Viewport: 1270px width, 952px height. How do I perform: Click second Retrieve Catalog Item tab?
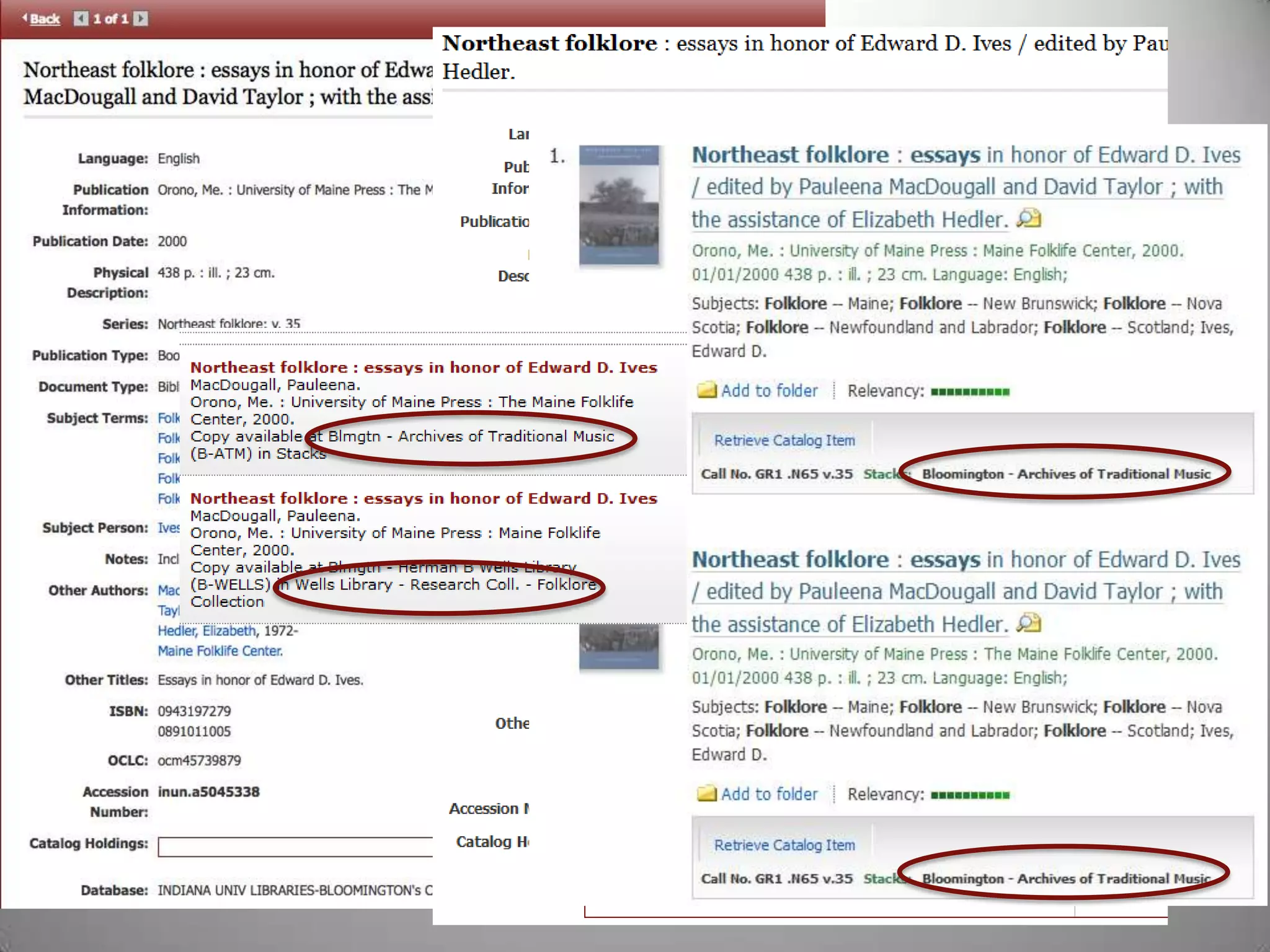click(784, 845)
